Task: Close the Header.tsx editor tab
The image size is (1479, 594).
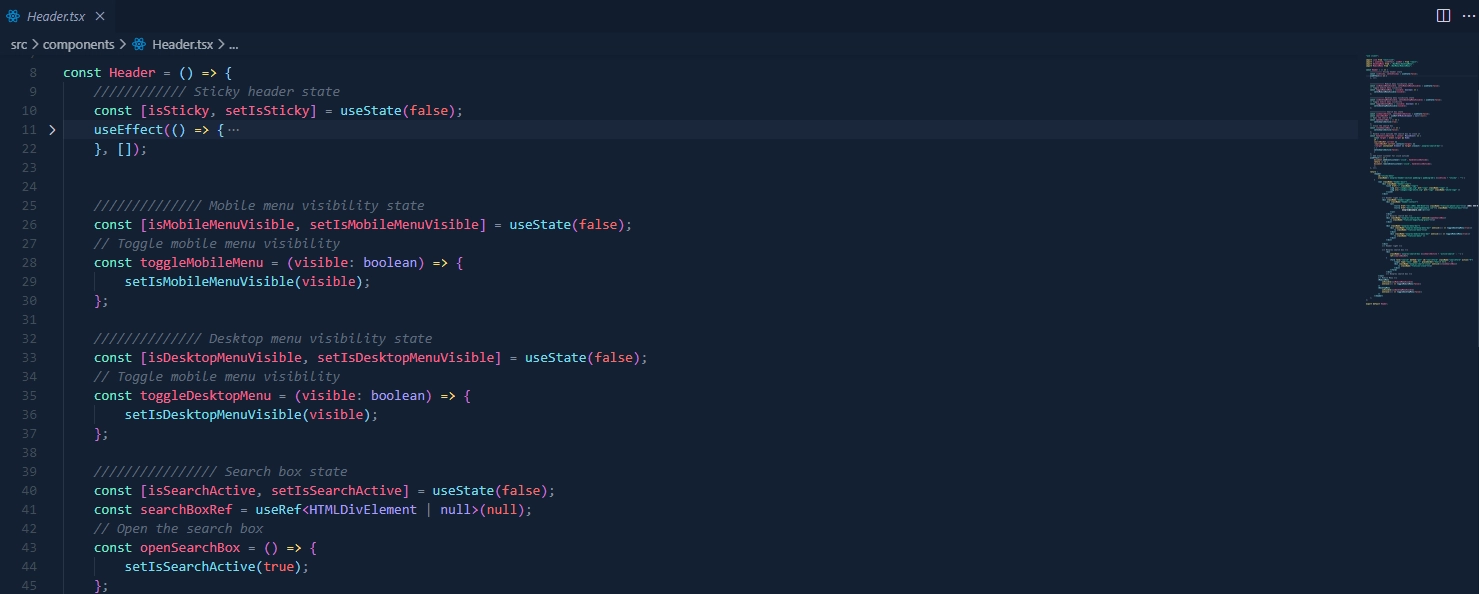Action: coord(100,16)
